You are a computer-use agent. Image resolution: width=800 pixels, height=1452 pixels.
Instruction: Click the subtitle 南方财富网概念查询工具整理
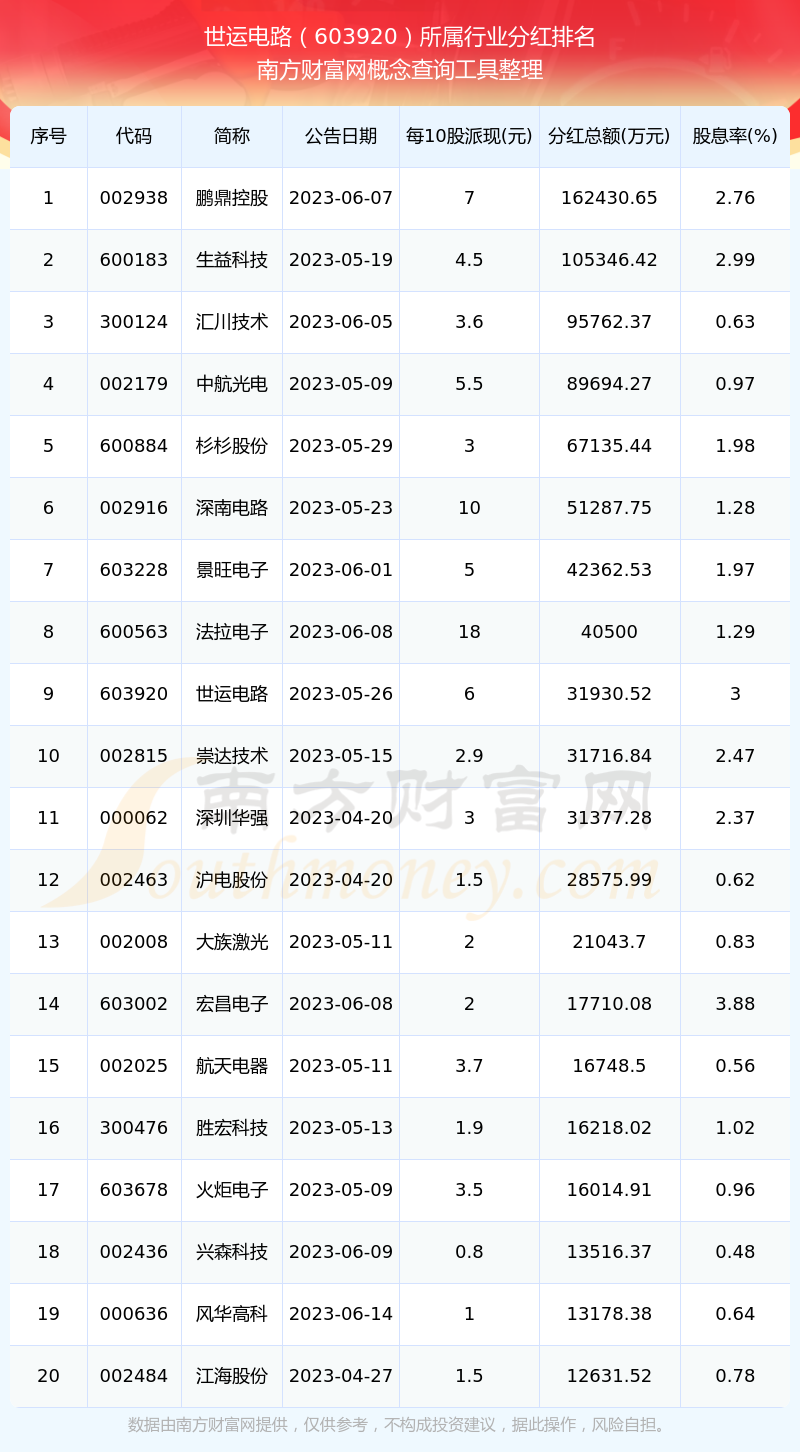tap(400, 70)
